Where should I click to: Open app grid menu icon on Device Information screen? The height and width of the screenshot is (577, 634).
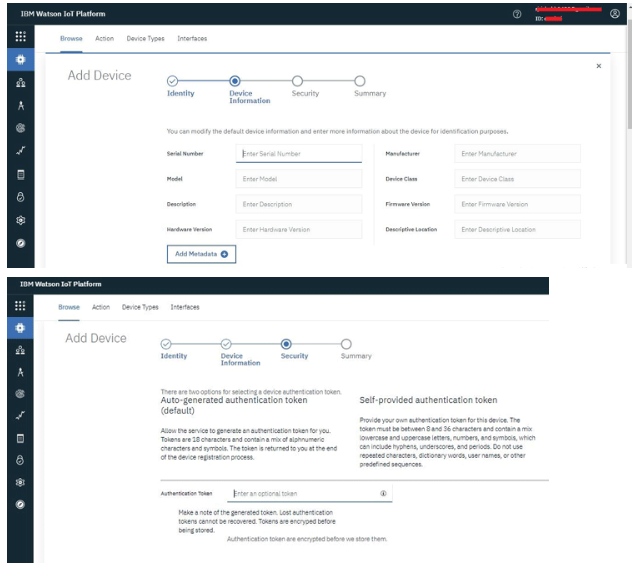(x=21, y=35)
